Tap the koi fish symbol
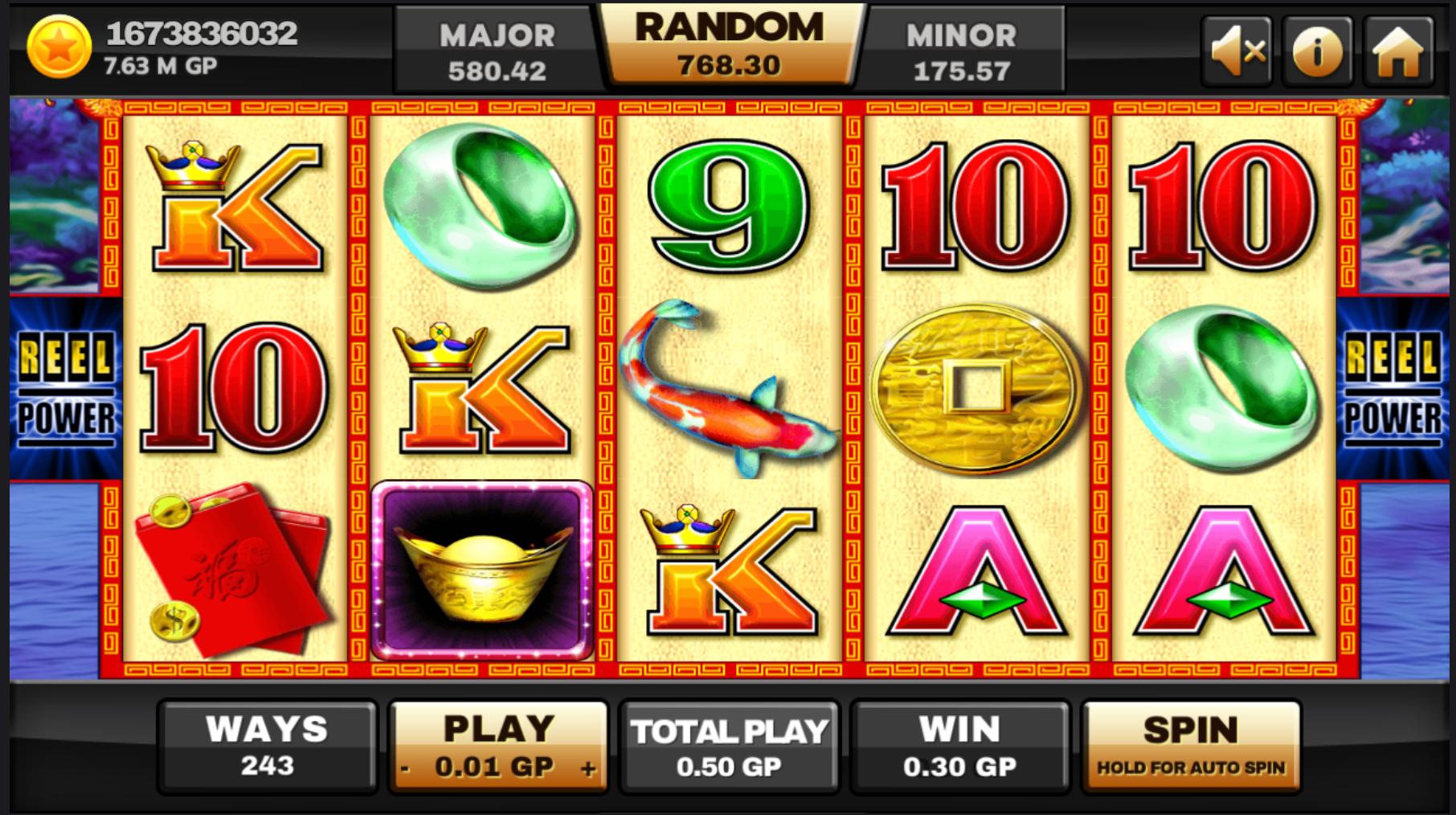1456x815 pixels. (727, 388)
